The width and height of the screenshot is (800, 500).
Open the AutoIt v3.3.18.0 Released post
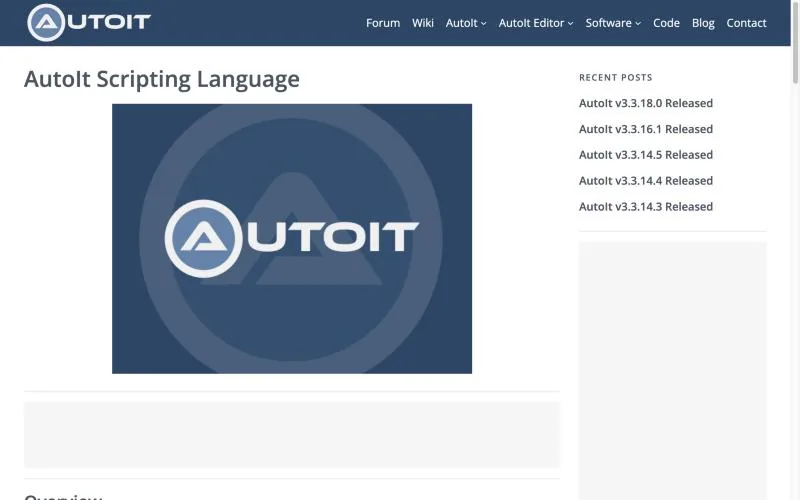(645, 103)
